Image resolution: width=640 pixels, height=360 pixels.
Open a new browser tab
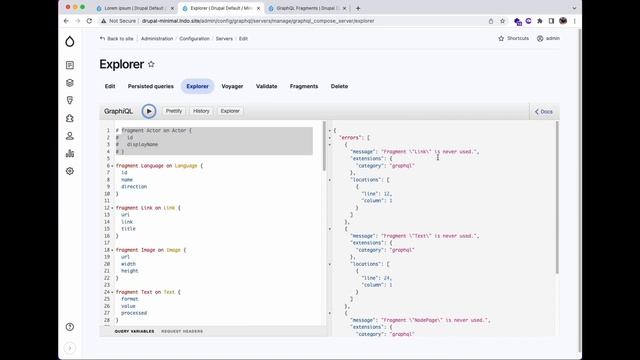click(358, 8)
